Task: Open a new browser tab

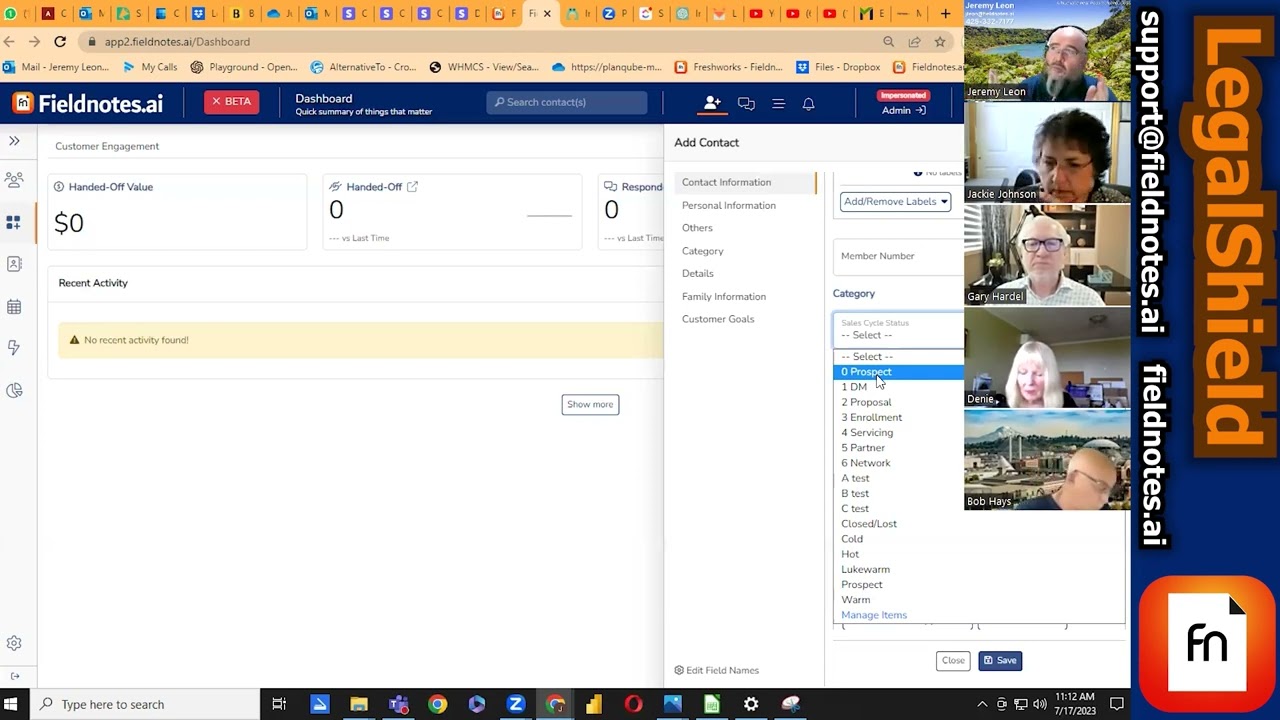Action: 945,14
